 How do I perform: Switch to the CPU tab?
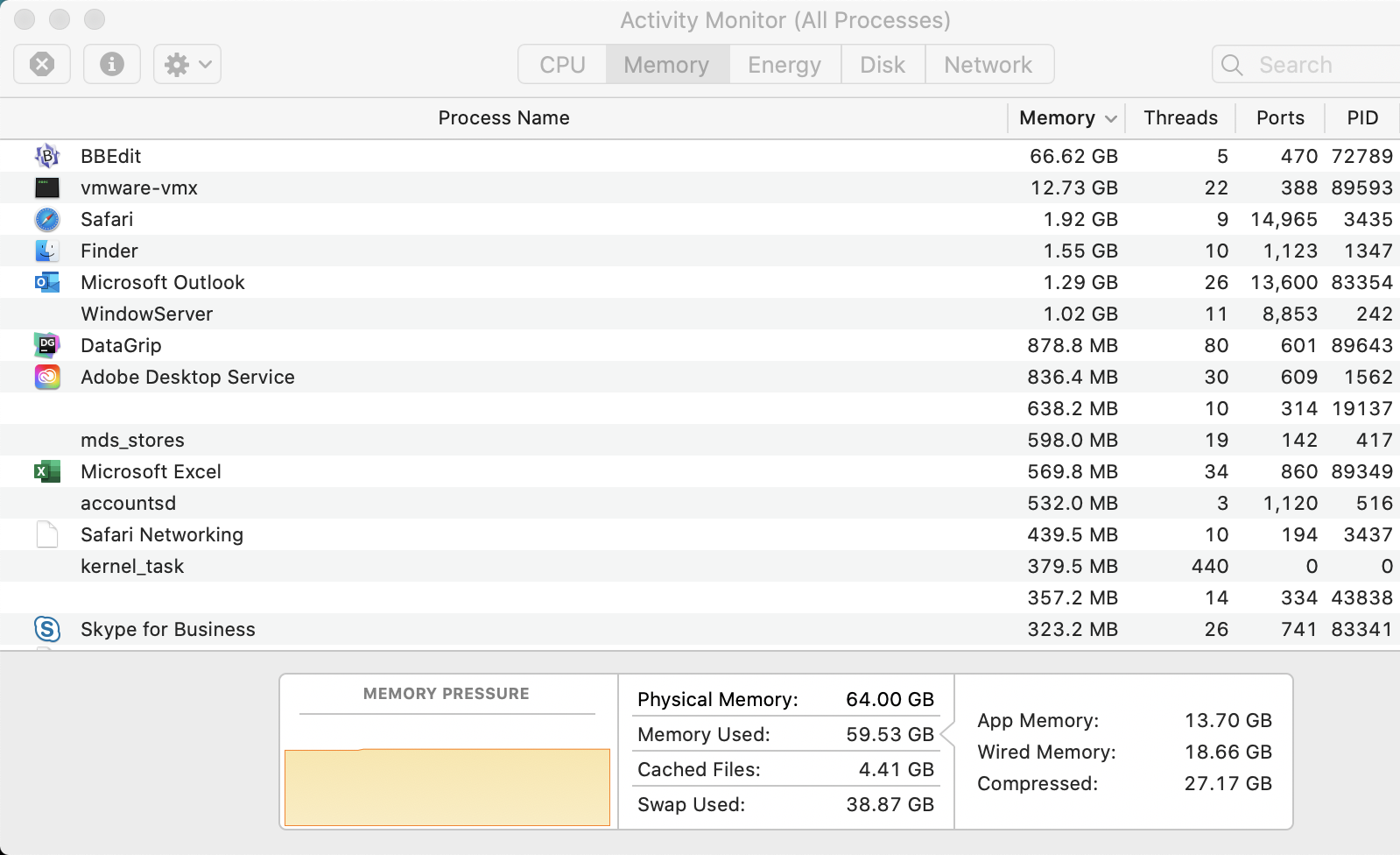coord(562,65)
